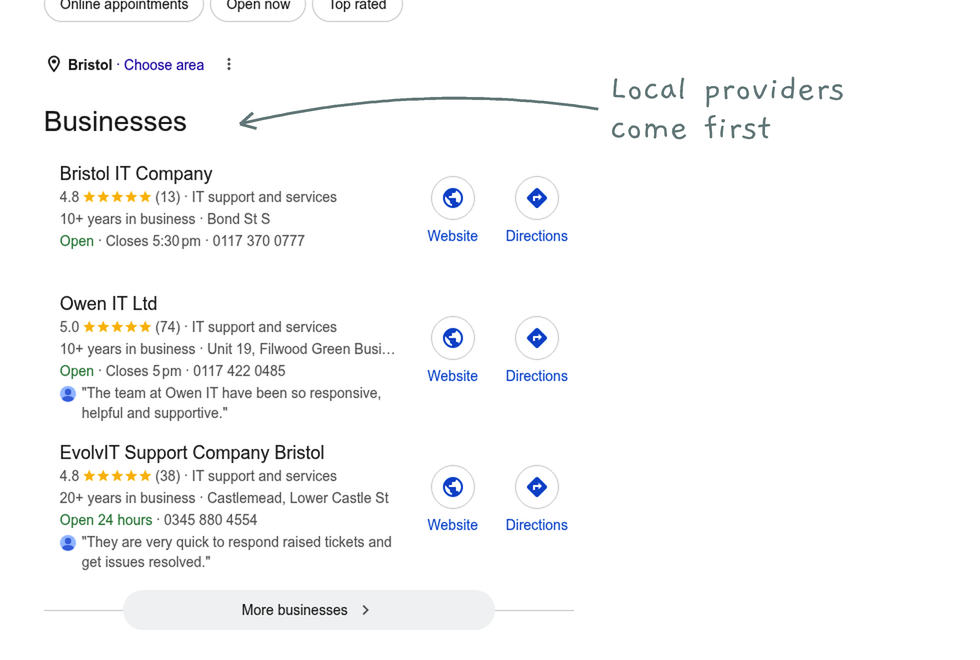Click the Choose area link
Image resolution: width=980 pixels, height=660 pixels.
pos(164,65)
